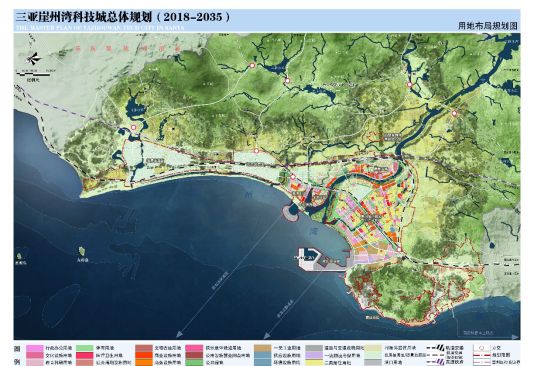Click the arrow icon at map's bottom-right corner
The image size is (535, 366).
515,337
